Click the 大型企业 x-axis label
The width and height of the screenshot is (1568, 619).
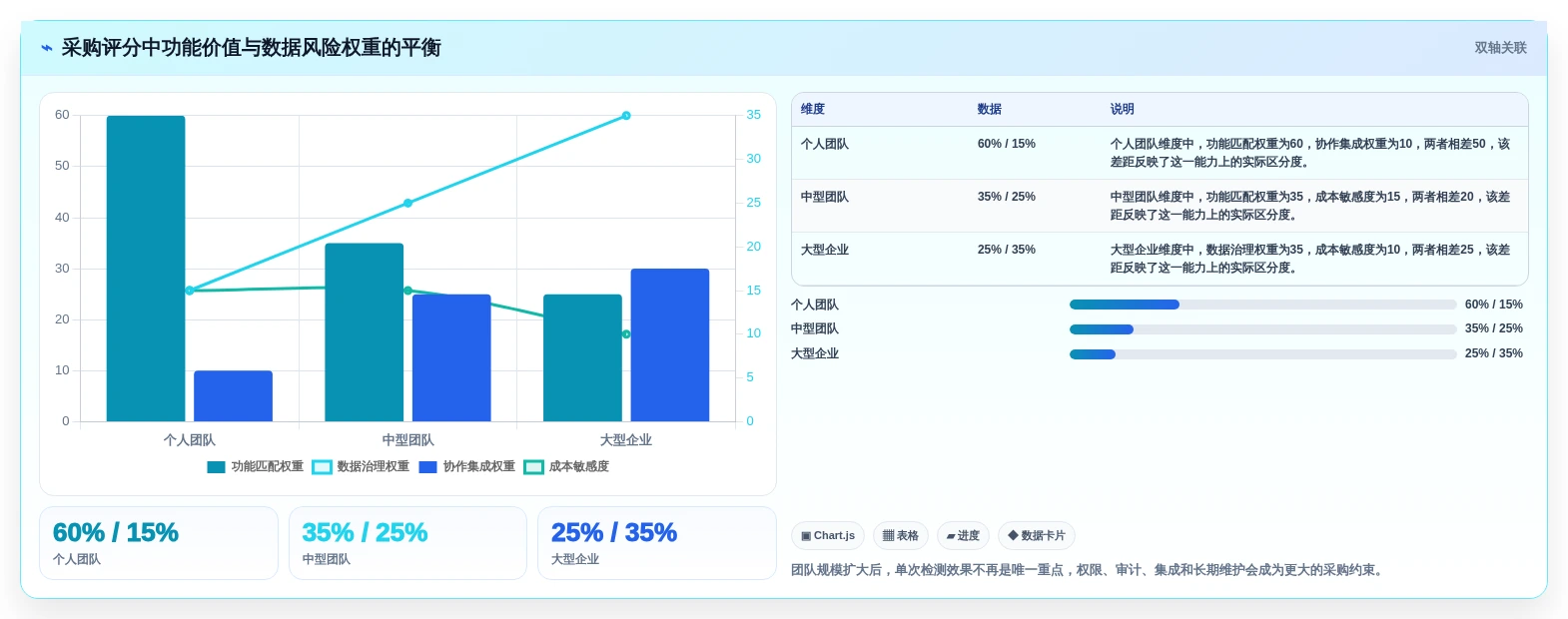(626, 440)
